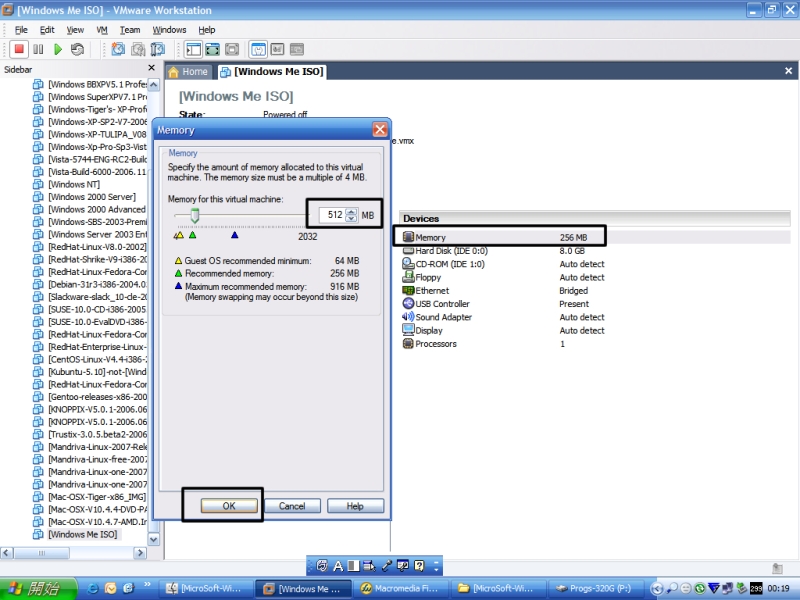Click the Appliance View toolbar icon
800x600 pixels.
278,49
